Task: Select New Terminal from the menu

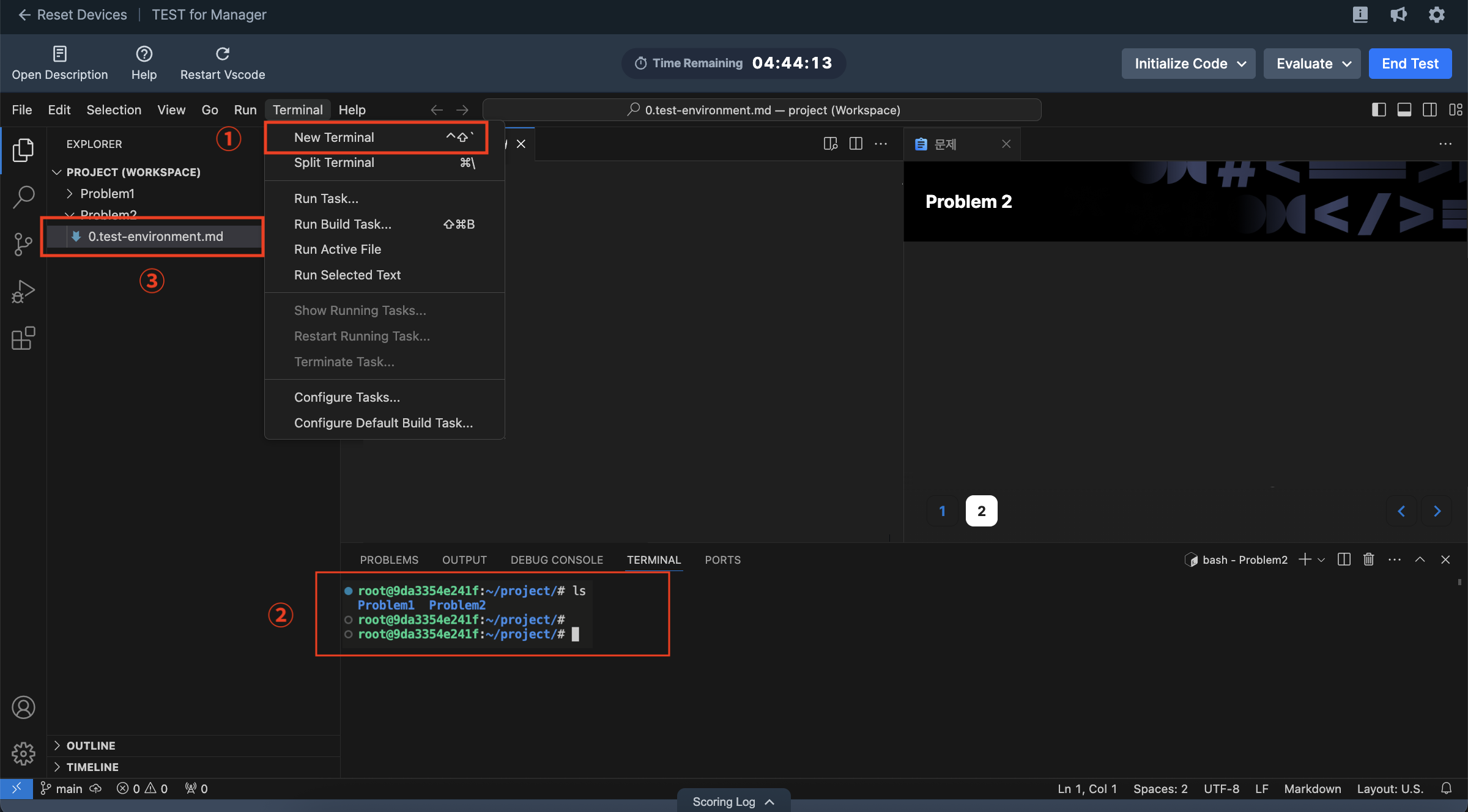Action: pyautogui.click(x=334, y=137)
